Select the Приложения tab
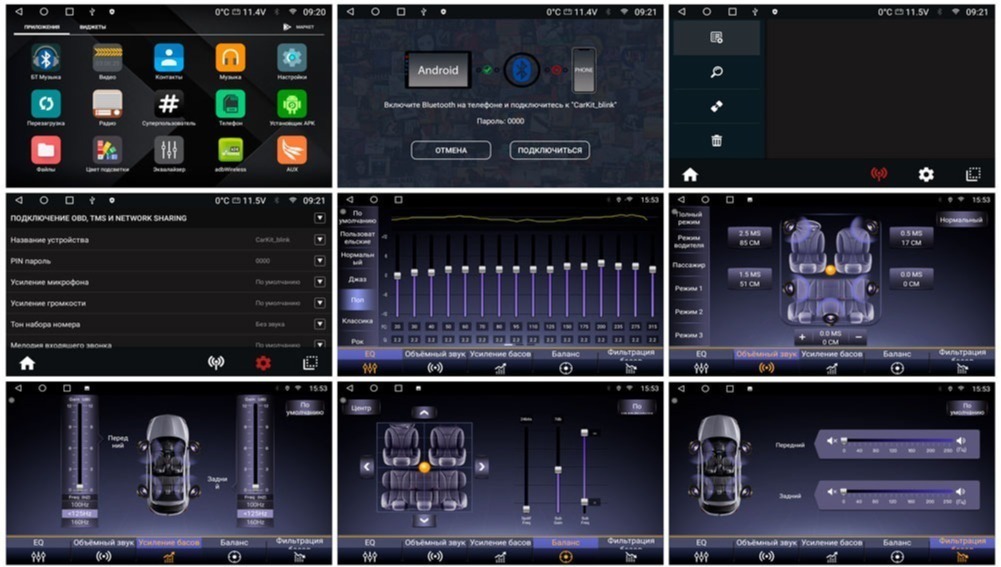Screen dimensions: 1001x567 42,27
